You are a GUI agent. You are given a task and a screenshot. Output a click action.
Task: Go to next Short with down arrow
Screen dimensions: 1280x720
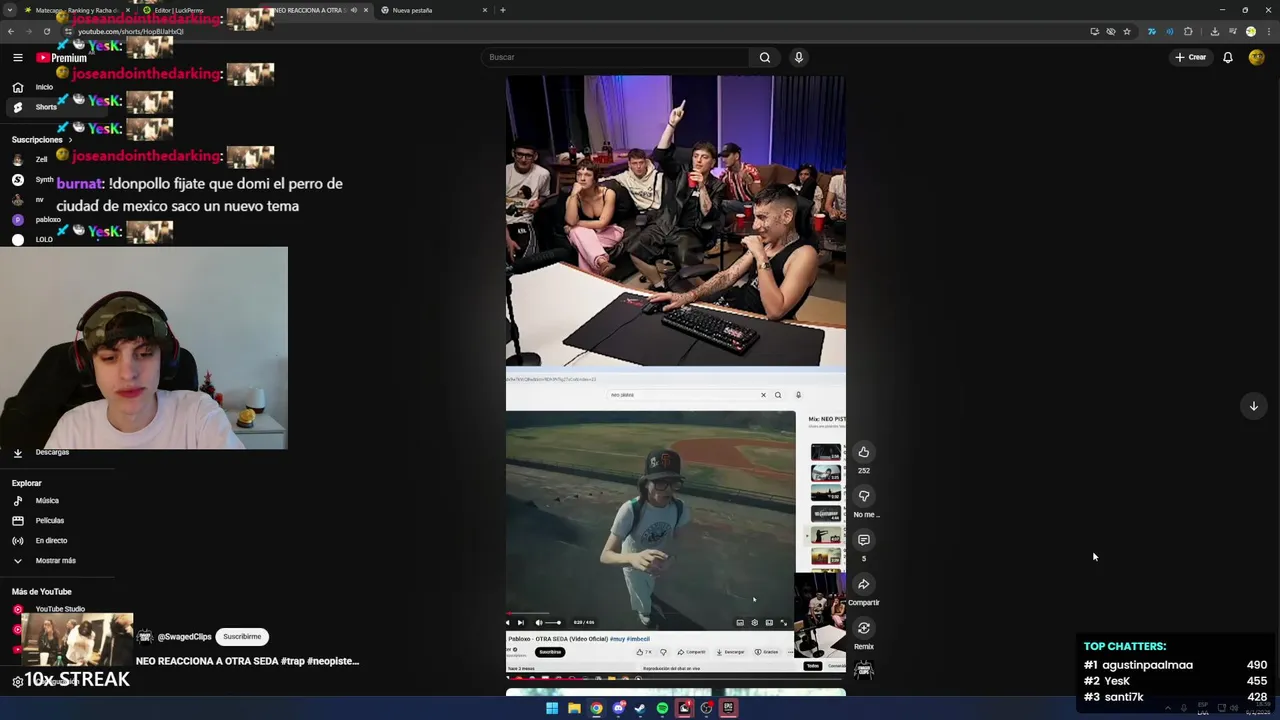point(1253,406)
